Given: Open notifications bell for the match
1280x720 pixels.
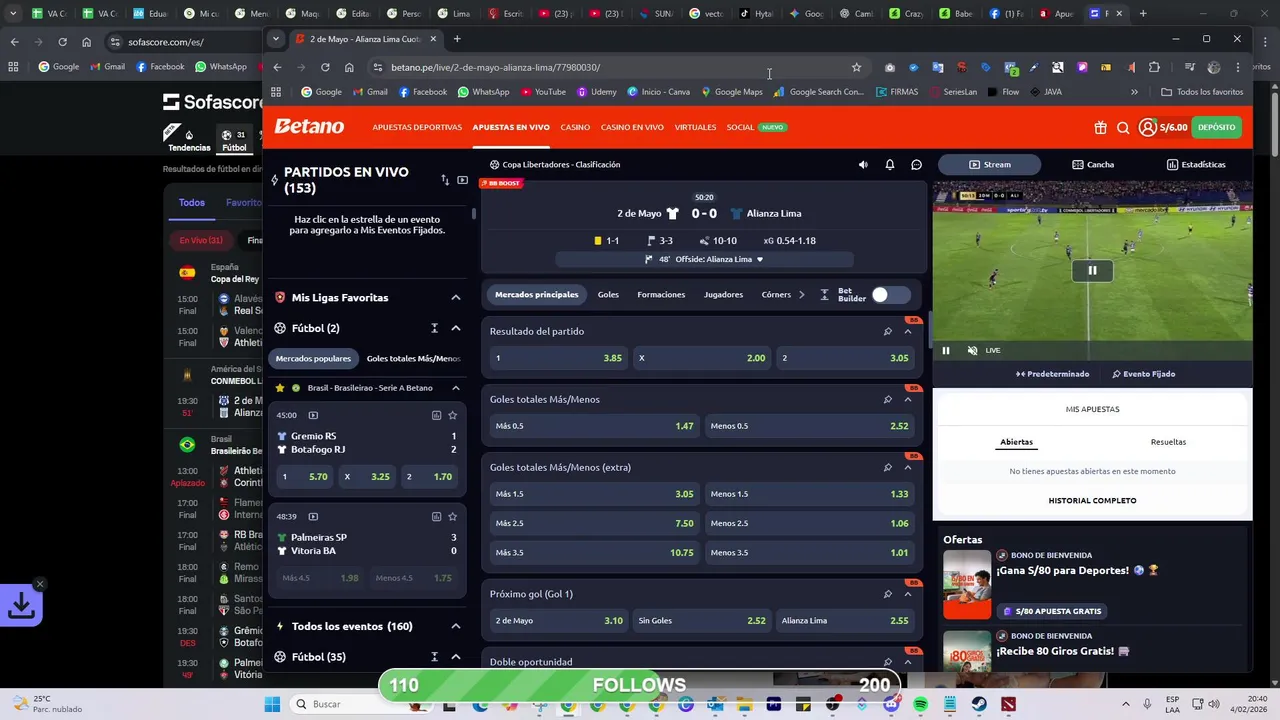Looking at the screenshot, I should [889, 164].
